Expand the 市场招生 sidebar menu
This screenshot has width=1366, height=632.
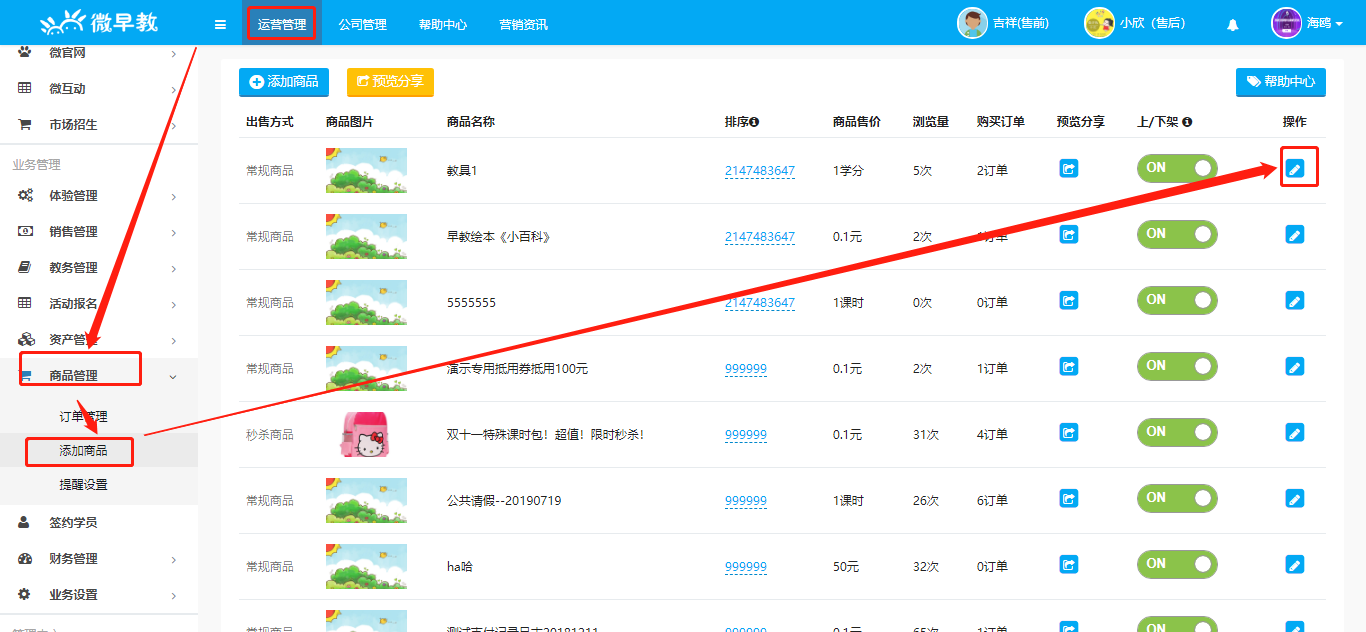click(x=99, y=125)
